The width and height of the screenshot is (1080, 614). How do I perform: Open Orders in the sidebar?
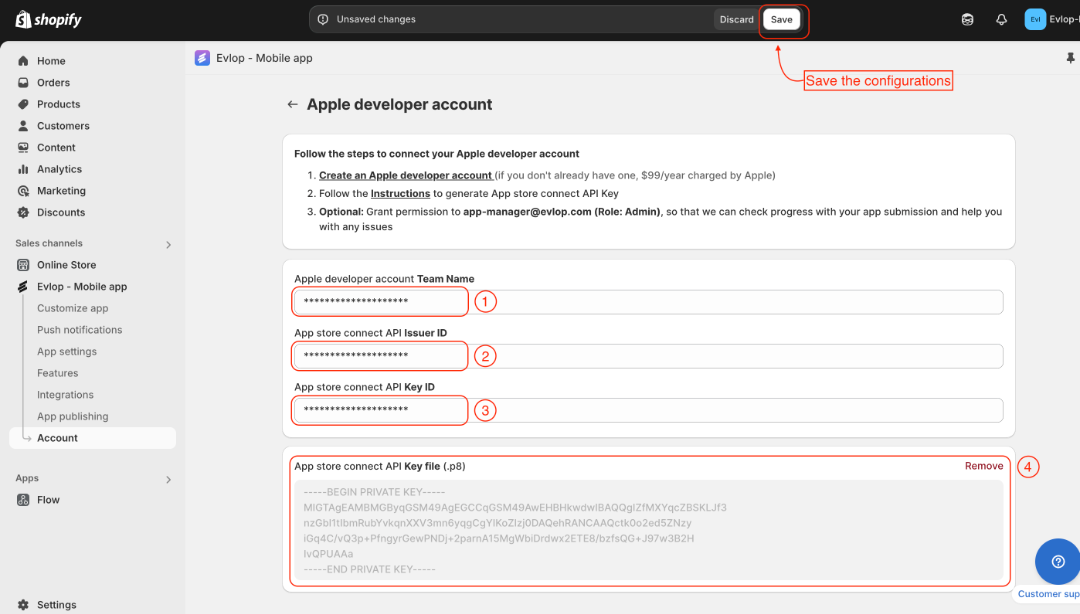tap(53, 83)
